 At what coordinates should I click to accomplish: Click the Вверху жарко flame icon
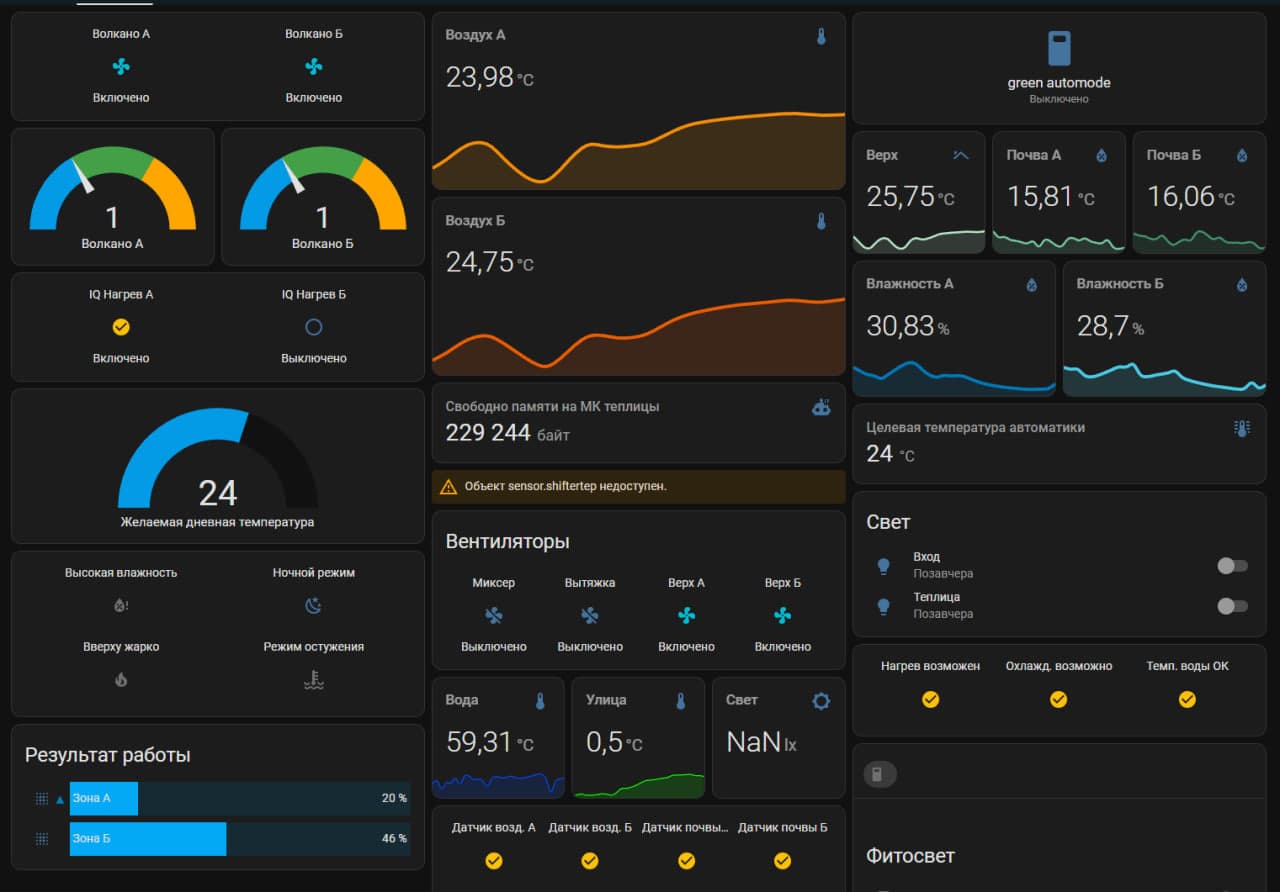pos(121,680)
